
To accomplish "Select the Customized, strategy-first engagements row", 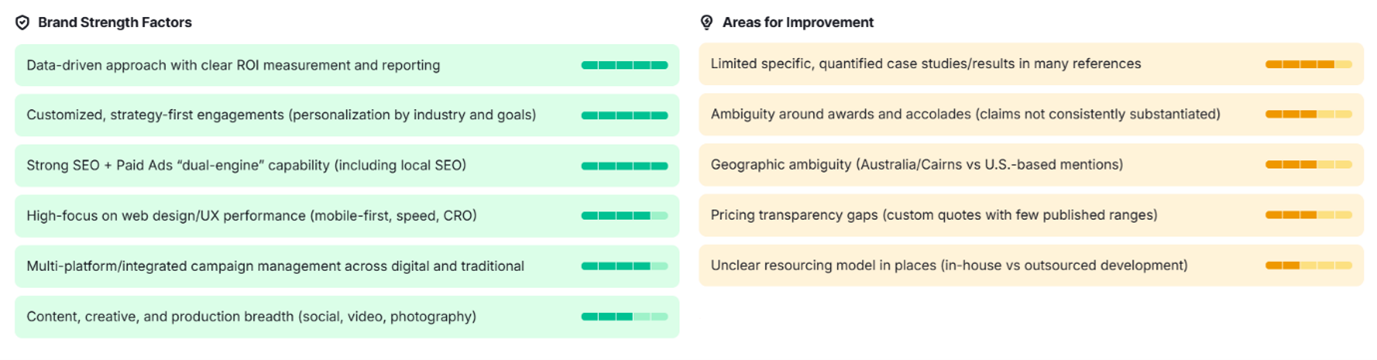I will [x=347, y=115].
